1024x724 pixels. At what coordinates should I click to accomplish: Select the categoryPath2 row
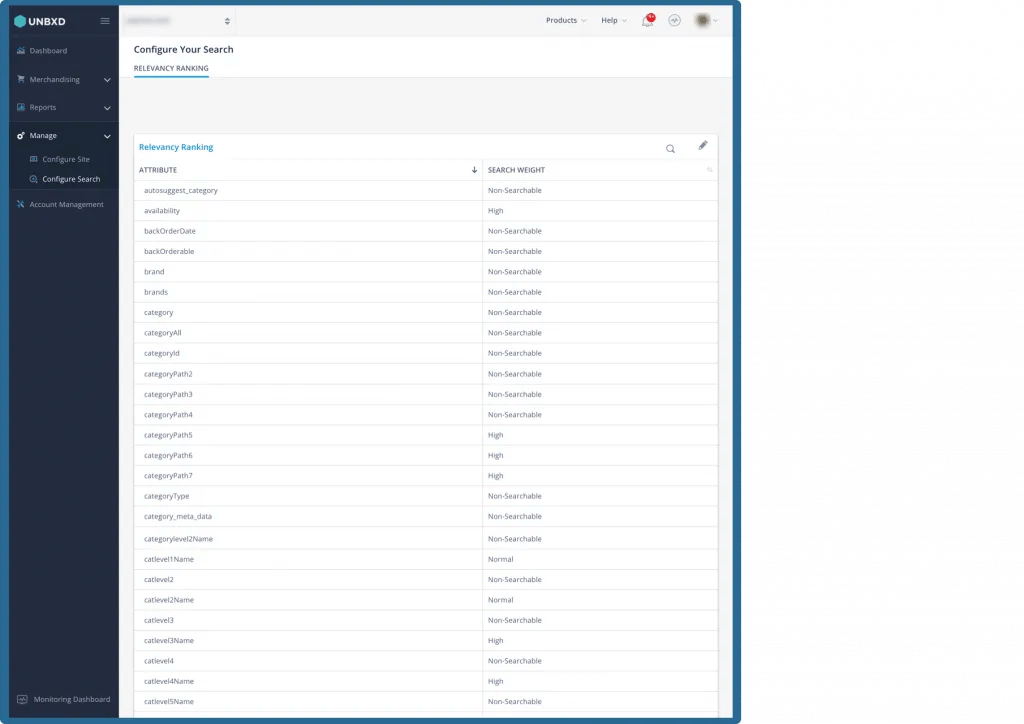426,374
